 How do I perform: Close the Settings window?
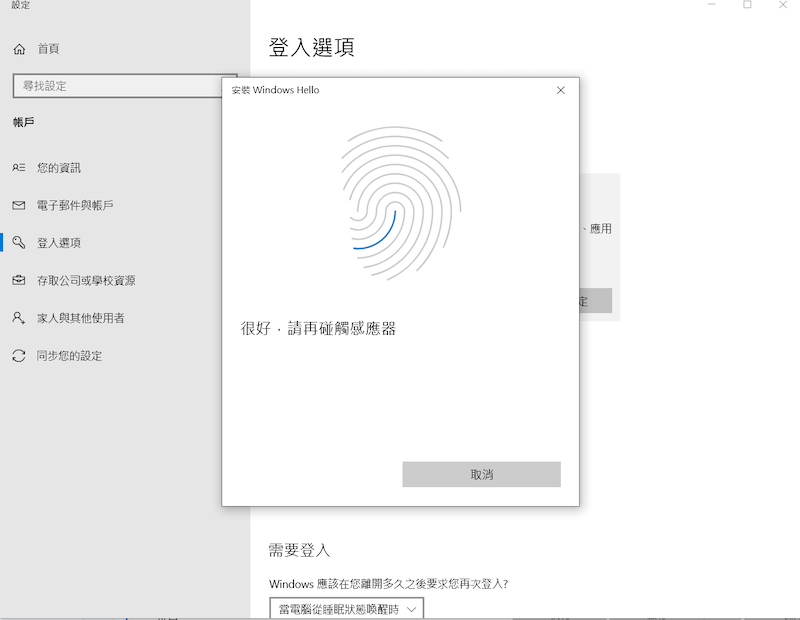(x=783, y=5)
